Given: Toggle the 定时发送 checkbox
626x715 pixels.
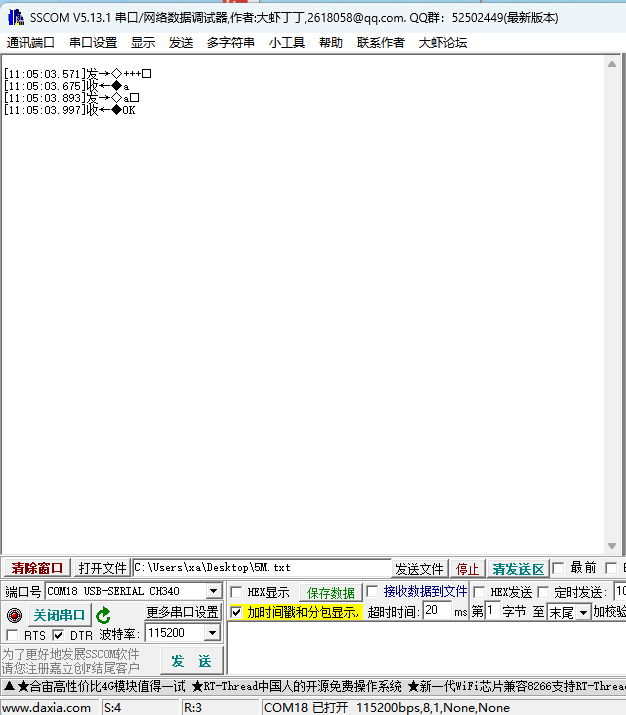Looking at the screenshot, I should pyautogui.click(x=543, y=592).
